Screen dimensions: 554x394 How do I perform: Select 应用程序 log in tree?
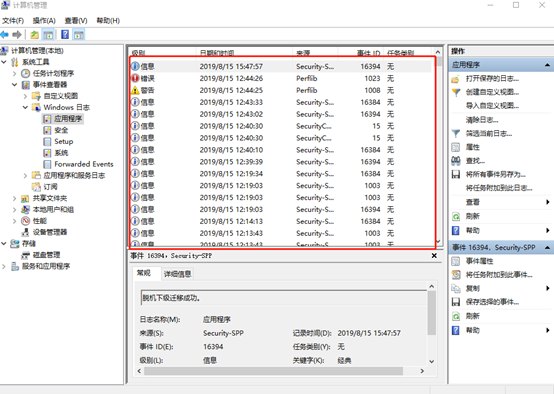(68, 118)
